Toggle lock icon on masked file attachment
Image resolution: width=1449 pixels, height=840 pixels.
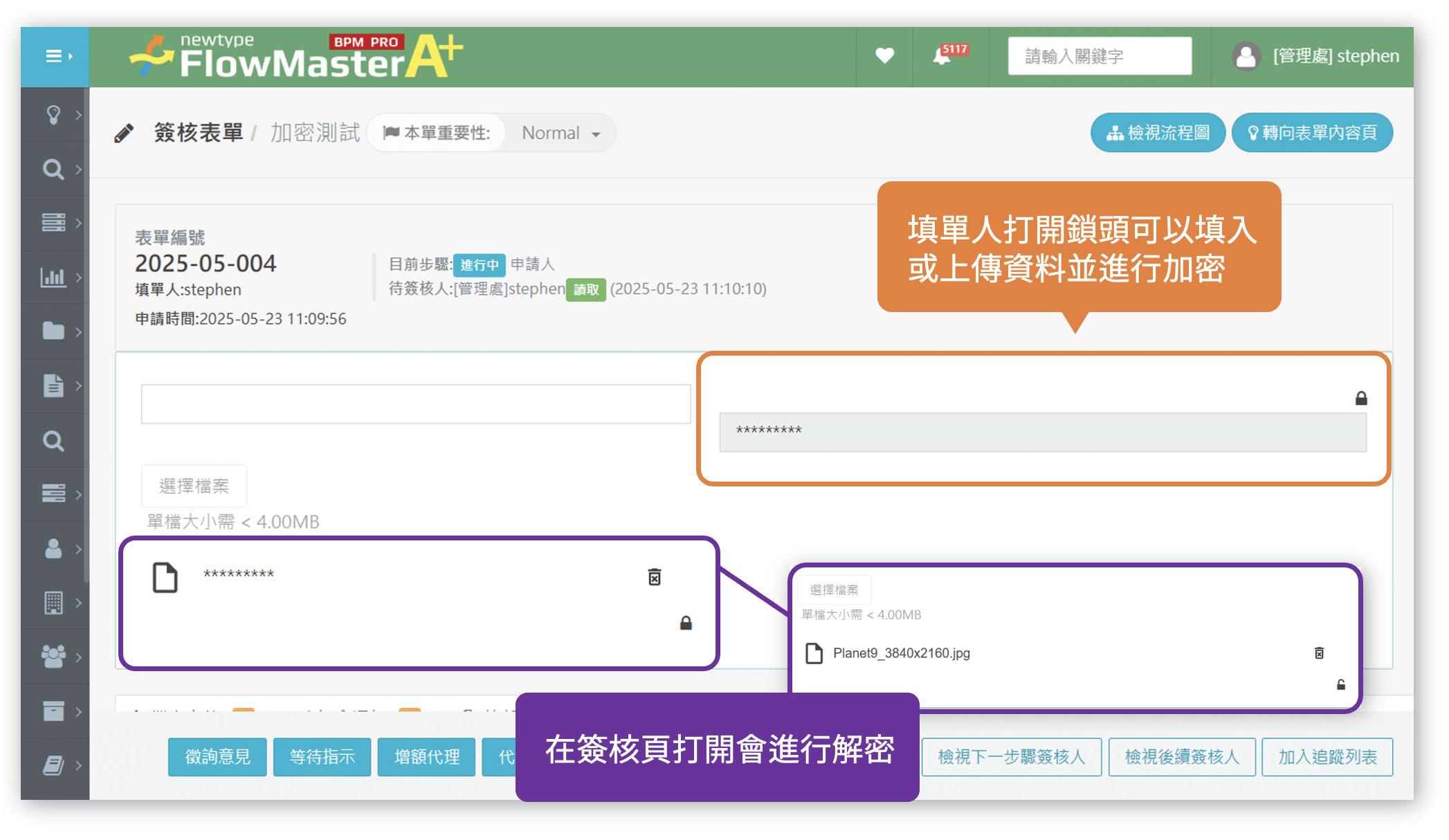coord(685,623)
